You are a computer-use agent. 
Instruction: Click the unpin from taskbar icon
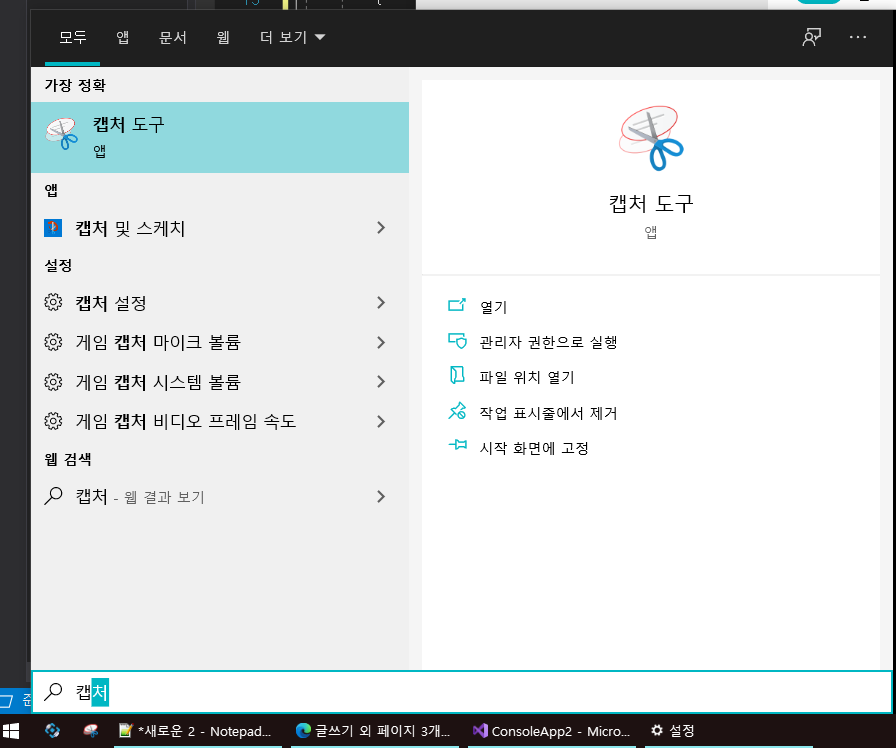(x=457, y=411)
